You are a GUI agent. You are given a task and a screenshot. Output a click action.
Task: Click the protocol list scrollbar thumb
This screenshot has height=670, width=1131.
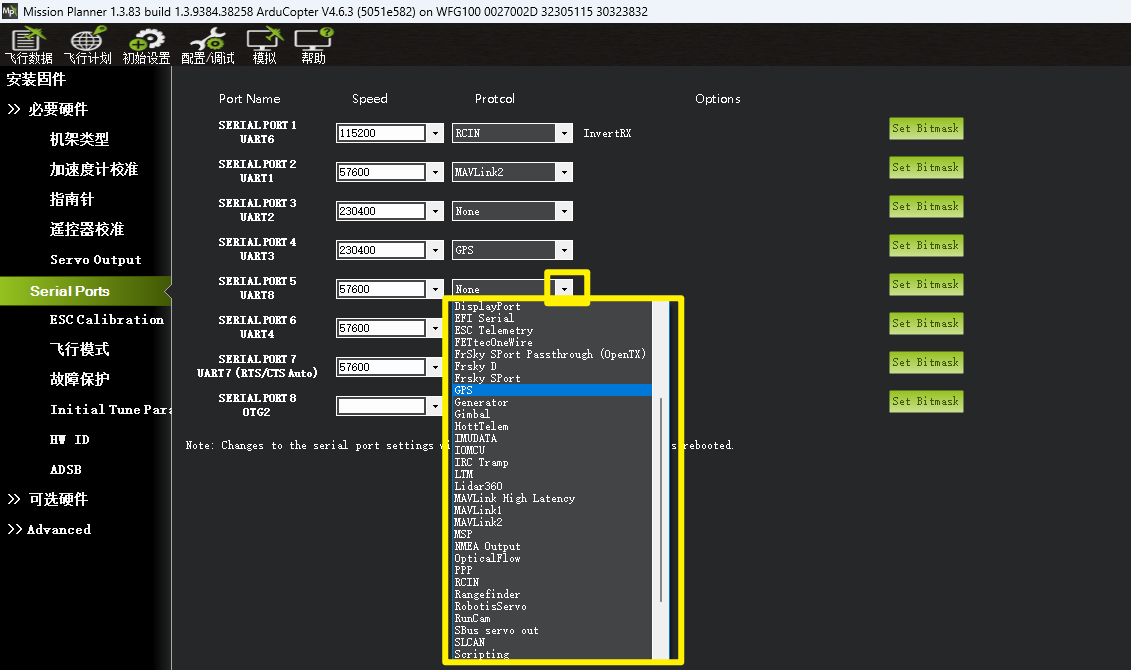click(659, 500)
